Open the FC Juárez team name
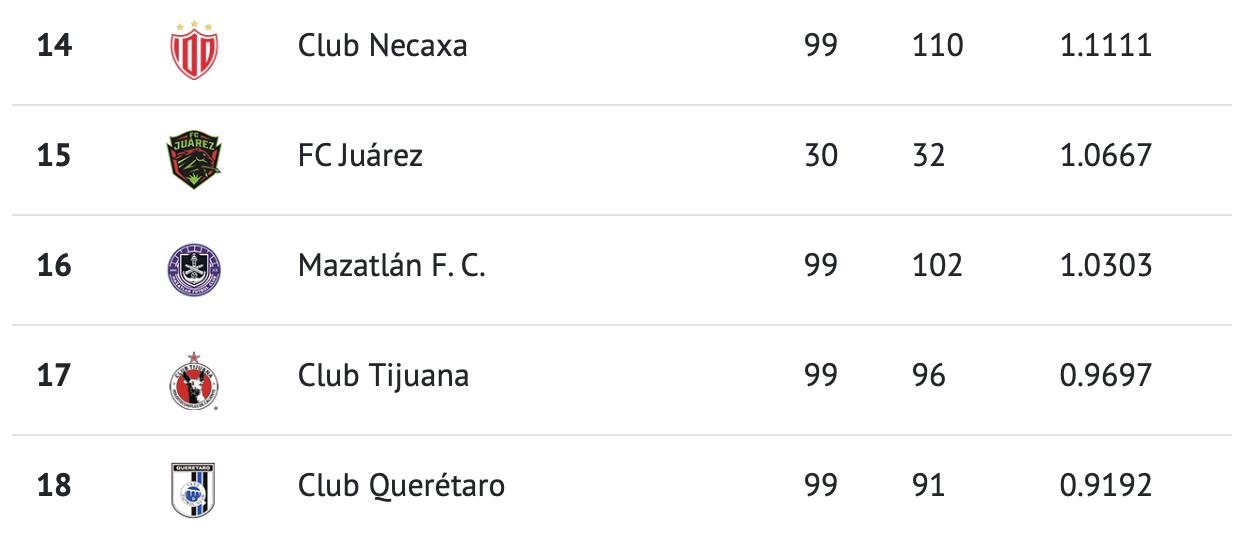 click(360, 156)
